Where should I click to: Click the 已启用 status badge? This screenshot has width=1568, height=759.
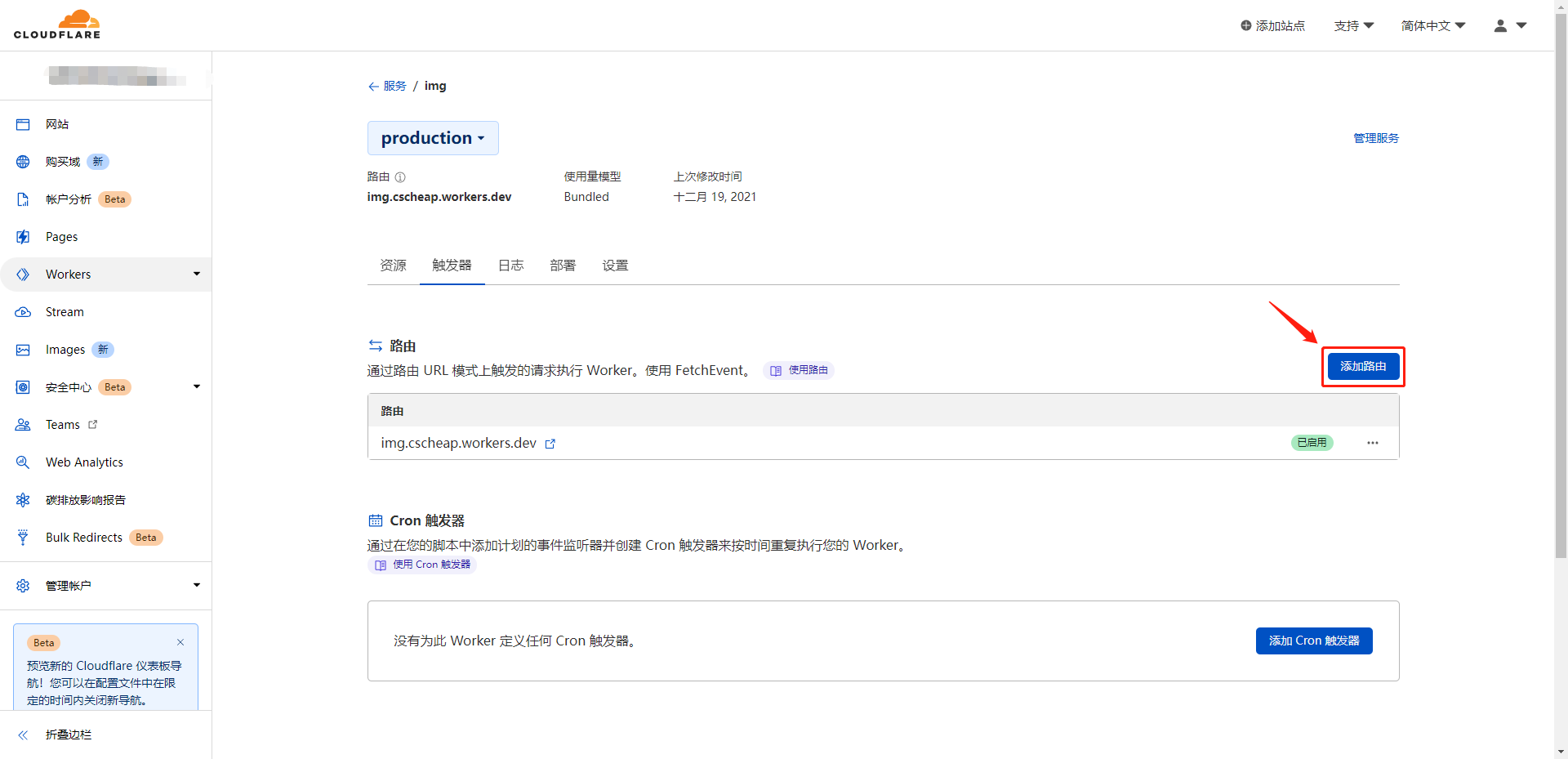click(x=1312, y=443)
